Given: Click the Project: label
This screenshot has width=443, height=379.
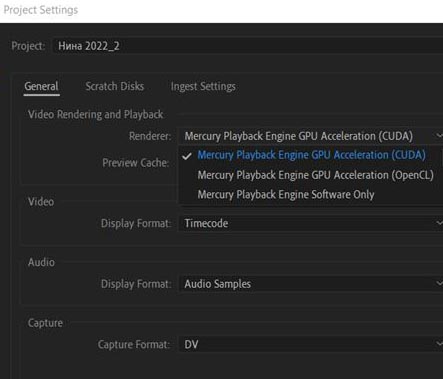Looking at the screenshot, I should [28, 46].
